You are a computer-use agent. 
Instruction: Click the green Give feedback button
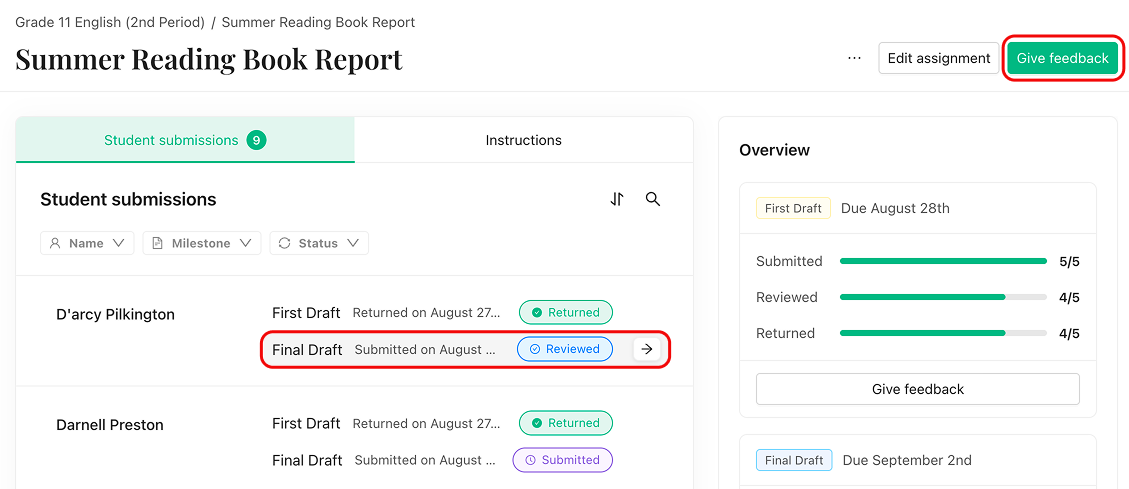(1062, 58)
